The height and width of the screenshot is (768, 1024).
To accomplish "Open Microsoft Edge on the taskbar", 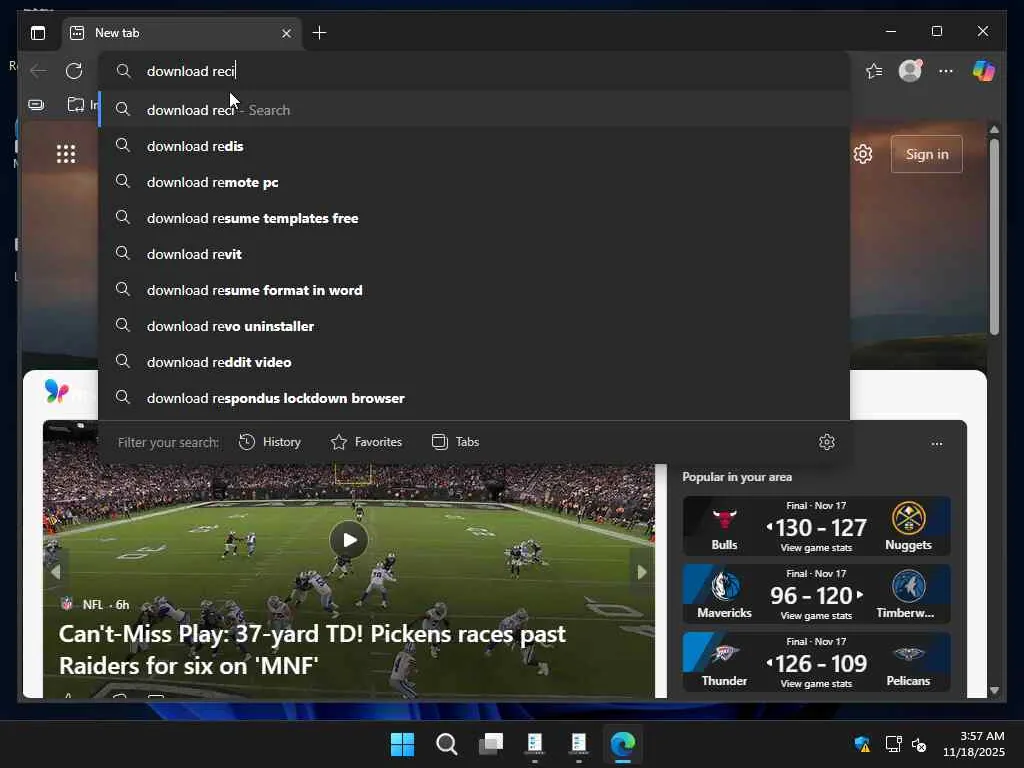I will [x=623, y=744].
